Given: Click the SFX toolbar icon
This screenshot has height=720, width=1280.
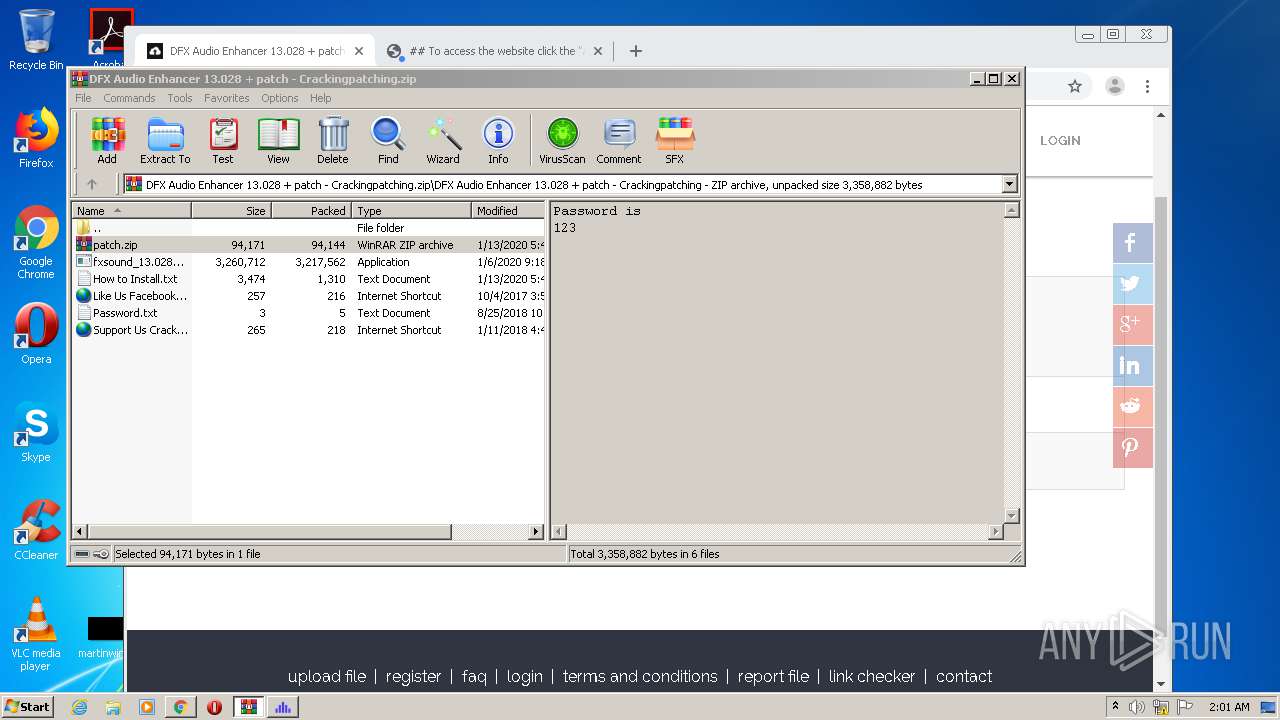Looking at the screenshot, I should (675, 140).
